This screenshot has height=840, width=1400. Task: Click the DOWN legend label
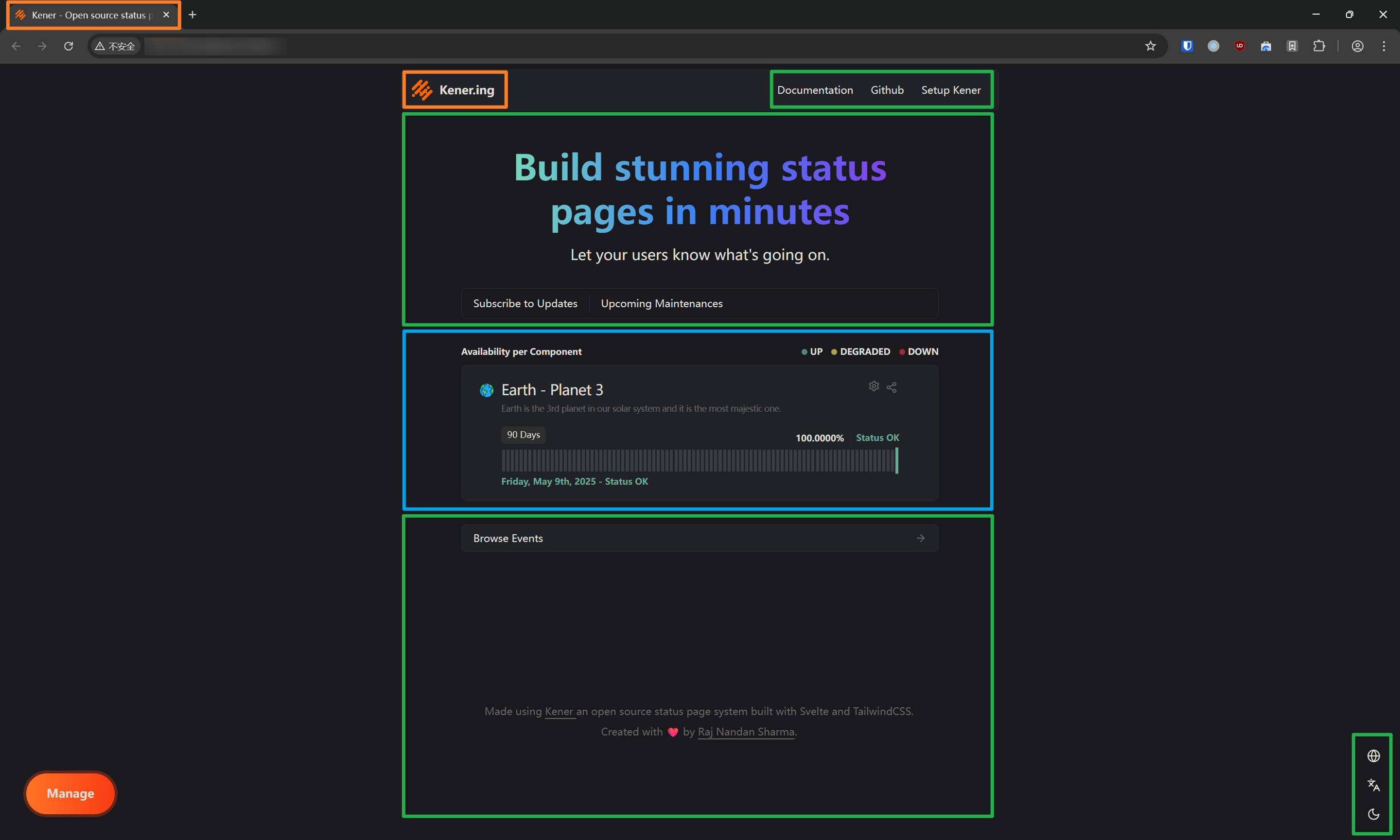point(923,351)
